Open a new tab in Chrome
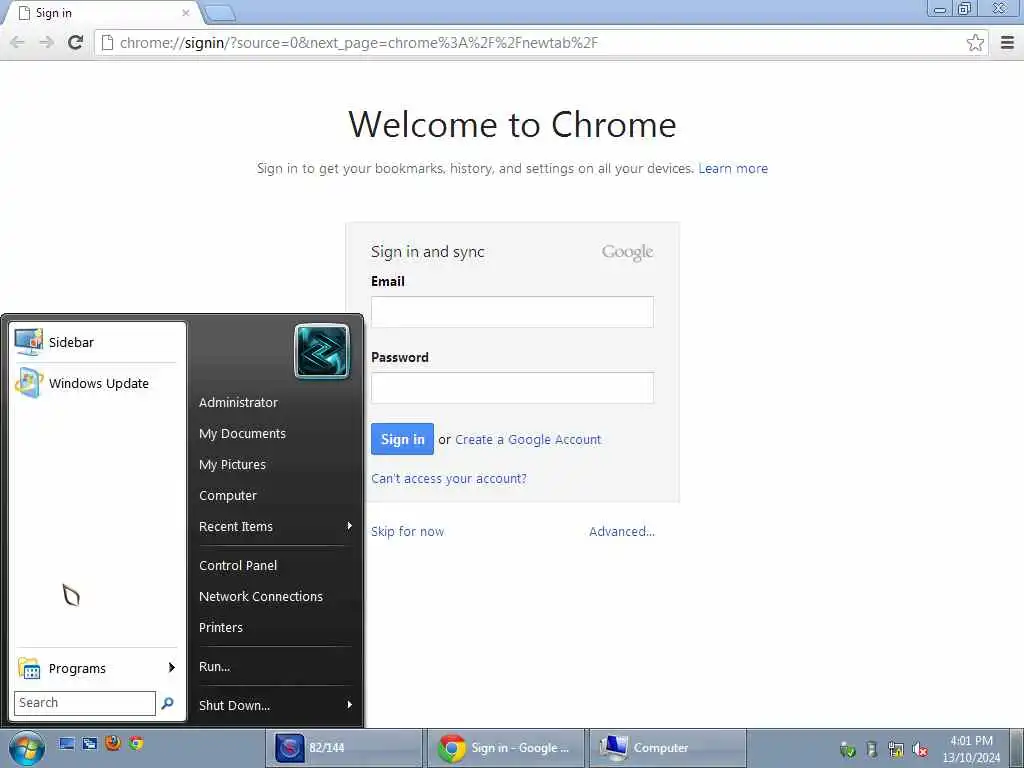Viewport: 1024px width, 768px height. pyautogui.click(x=219, y=13)
